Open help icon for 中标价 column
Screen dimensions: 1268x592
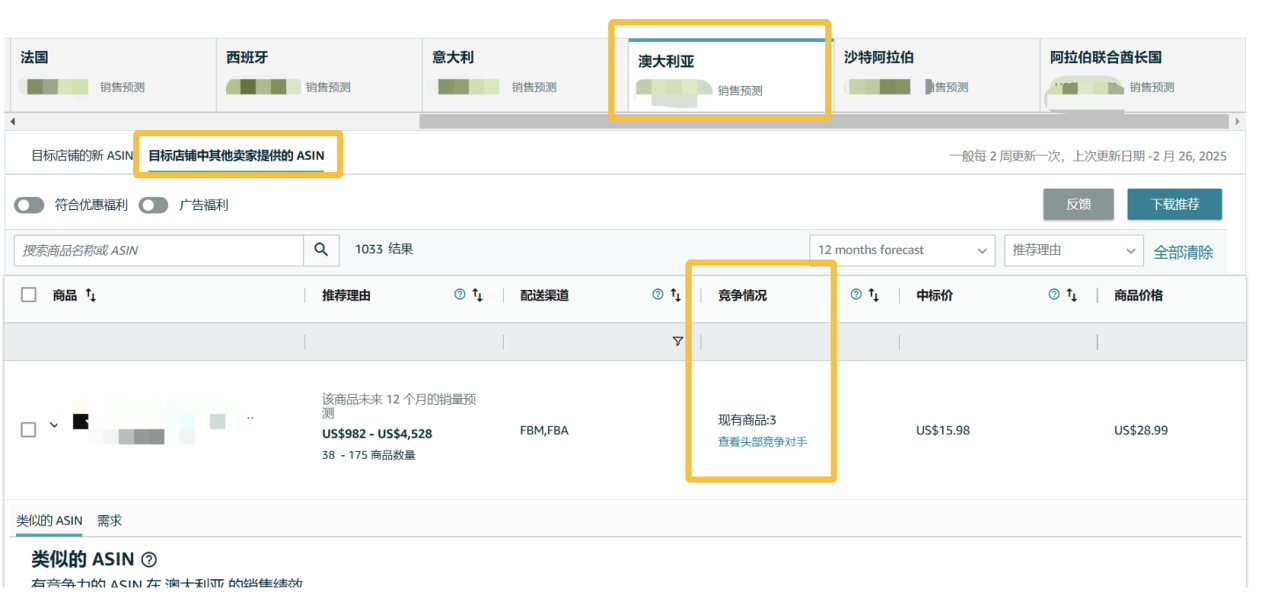pos(1054,295)
